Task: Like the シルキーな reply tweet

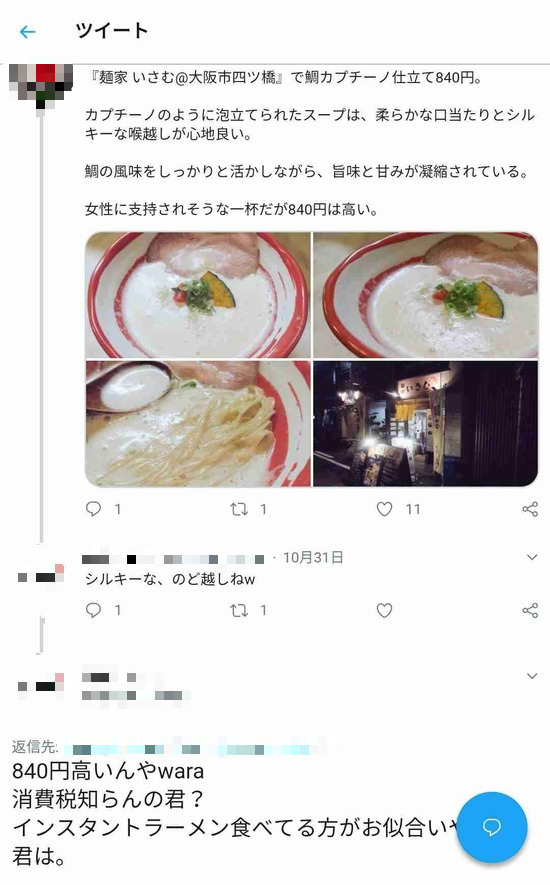Action: pyautogui.click(x=385, y=610)
